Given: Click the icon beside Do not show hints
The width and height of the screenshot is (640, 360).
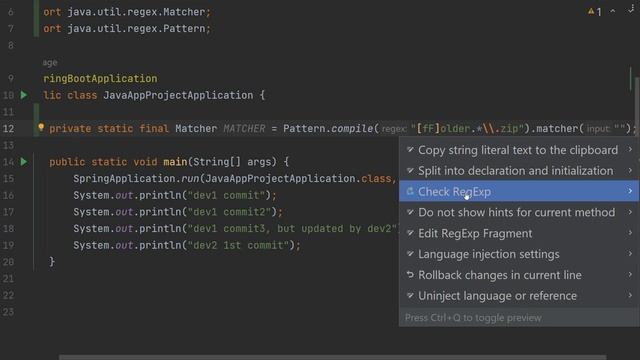Looking at the screenshot, I should pos(410,212).
